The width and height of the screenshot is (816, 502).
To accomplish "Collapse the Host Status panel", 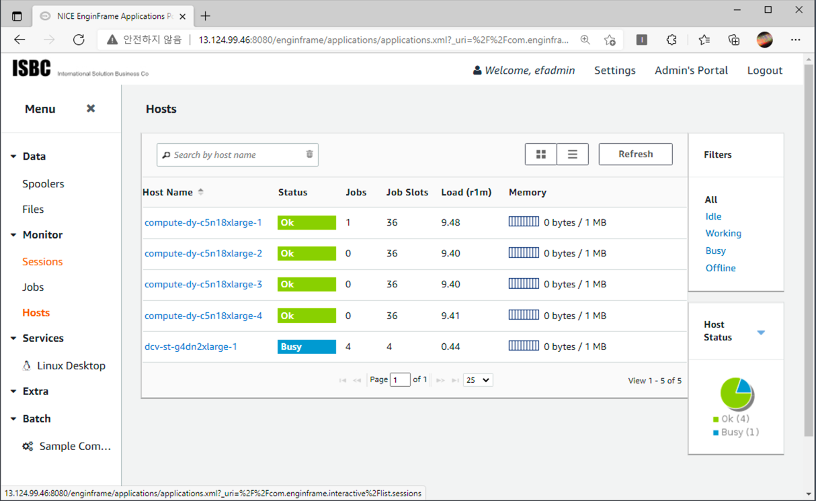I will coord(761,332).
